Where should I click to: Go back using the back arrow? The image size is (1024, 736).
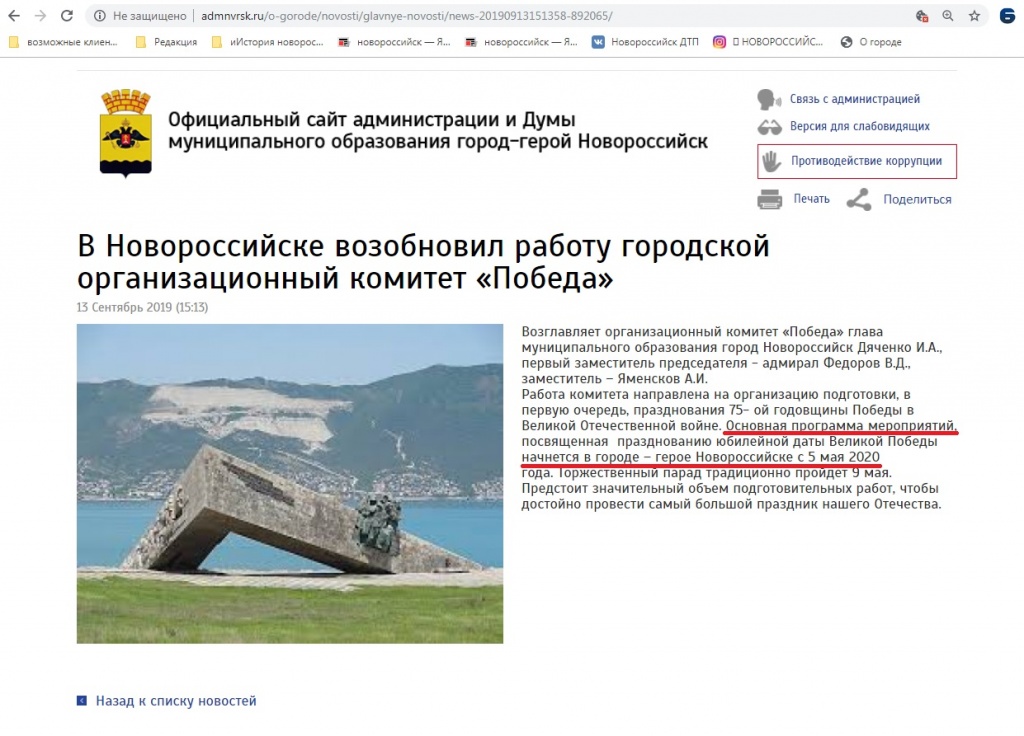[x=15, y=15]
